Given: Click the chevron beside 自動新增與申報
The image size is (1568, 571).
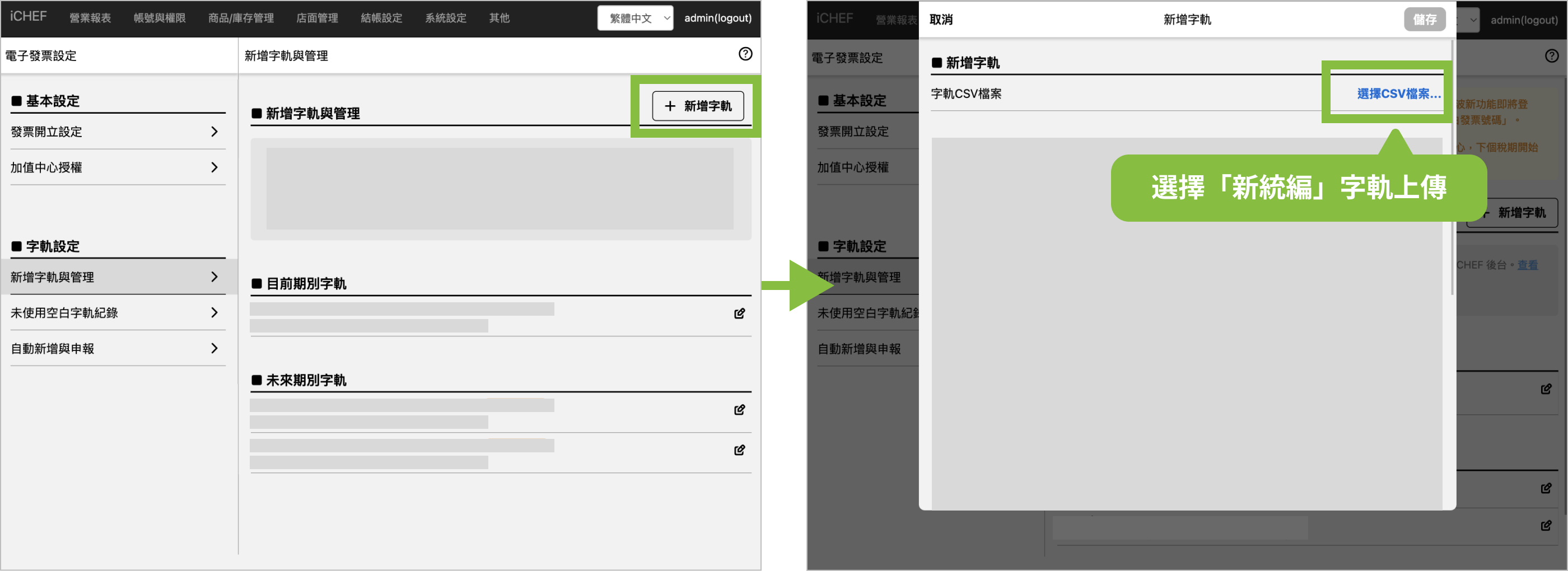Looking at the screenshot, I should pyautogui.click(x=214, y=348).
